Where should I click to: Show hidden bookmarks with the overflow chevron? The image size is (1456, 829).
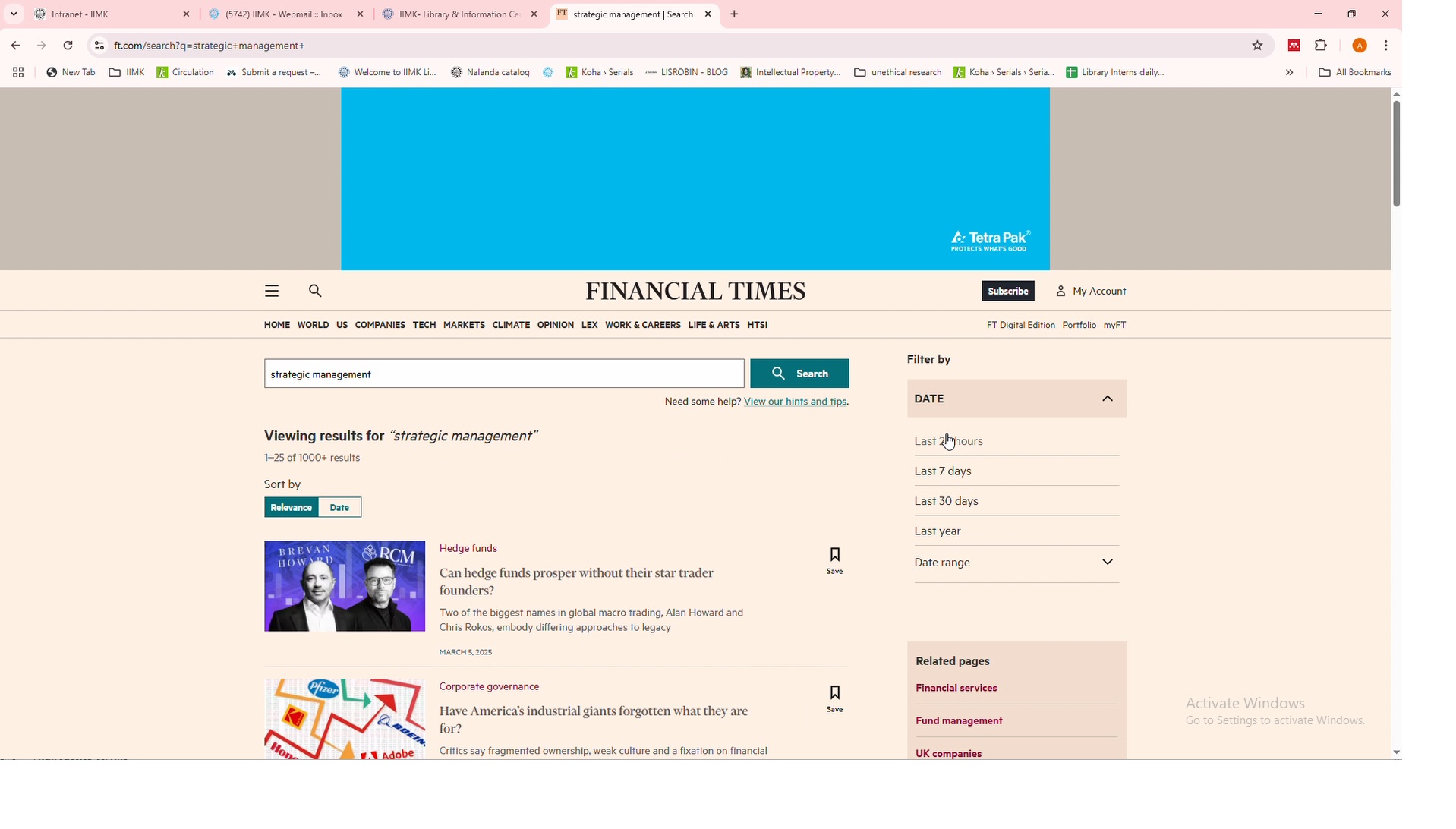point(1290,73)
